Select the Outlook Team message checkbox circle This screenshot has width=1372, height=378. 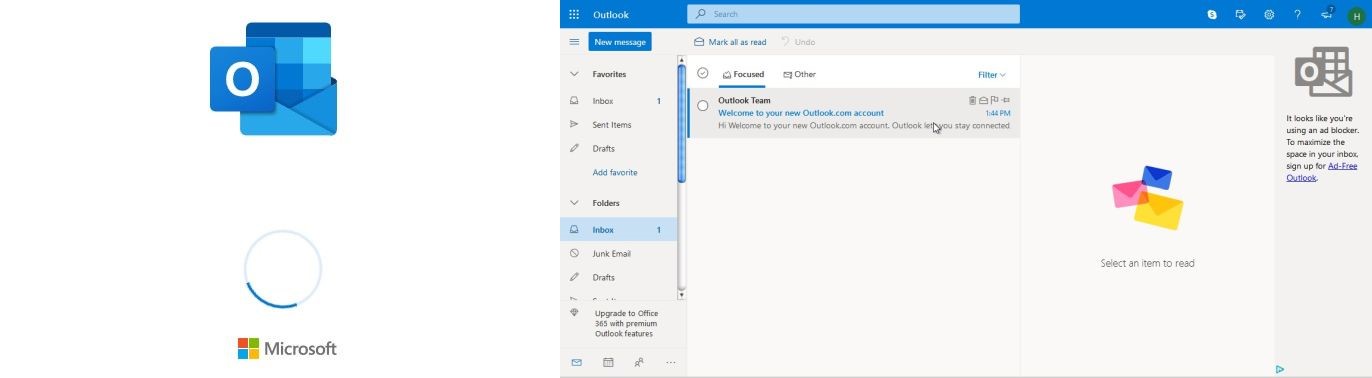pos(703,105)
